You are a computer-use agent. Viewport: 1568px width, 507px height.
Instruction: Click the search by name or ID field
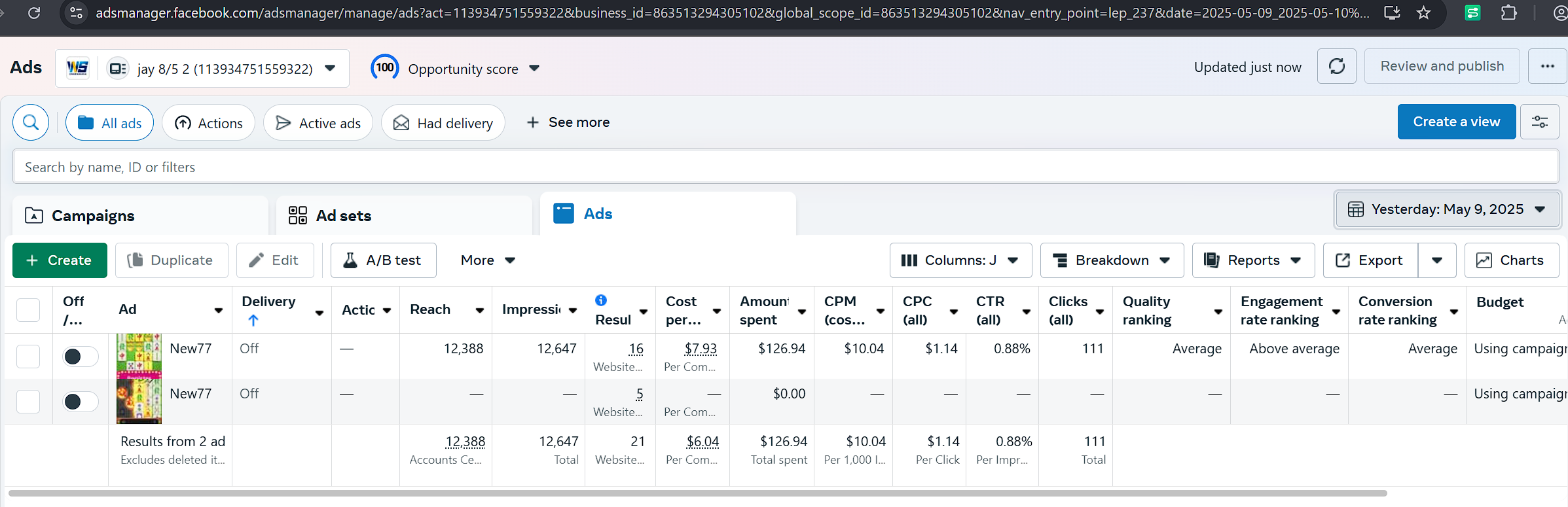[x=784, y=167]
